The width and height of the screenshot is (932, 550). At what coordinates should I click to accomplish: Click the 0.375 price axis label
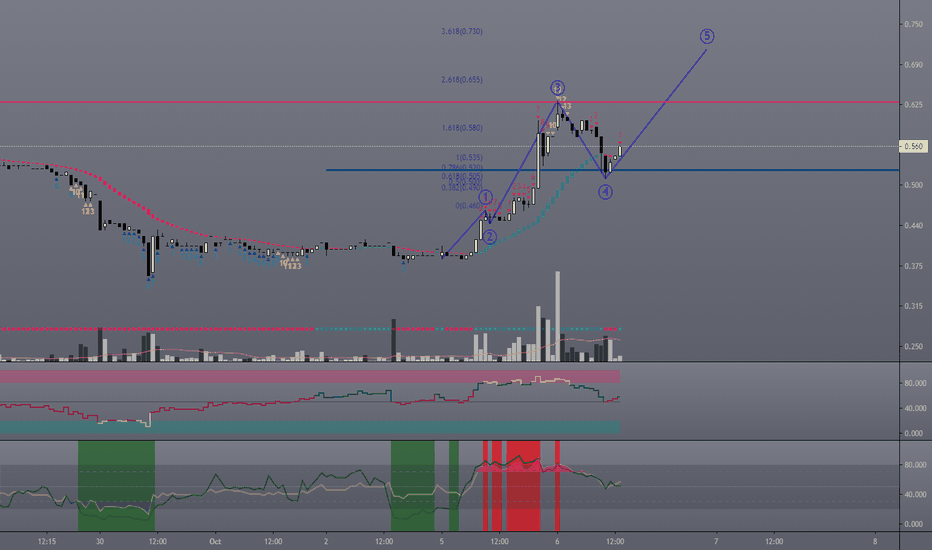(914, 266)
